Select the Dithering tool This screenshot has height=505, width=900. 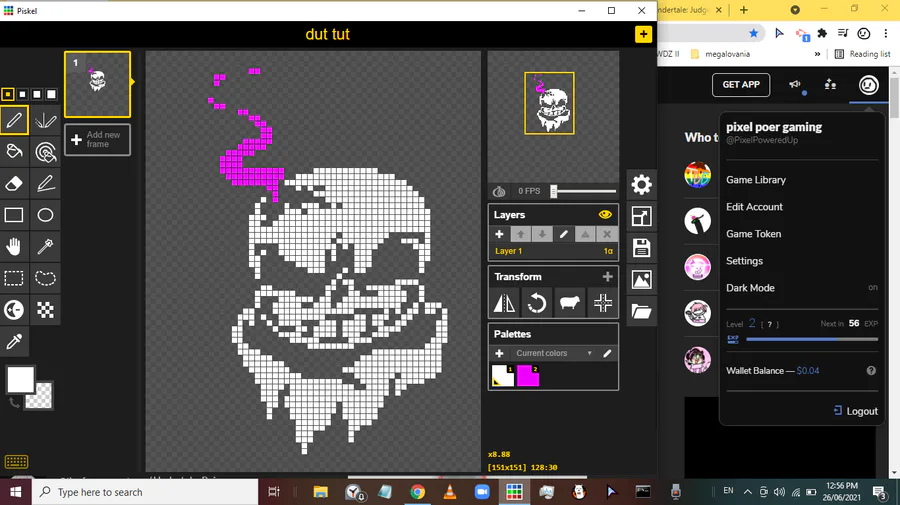(x=45, y=310)
